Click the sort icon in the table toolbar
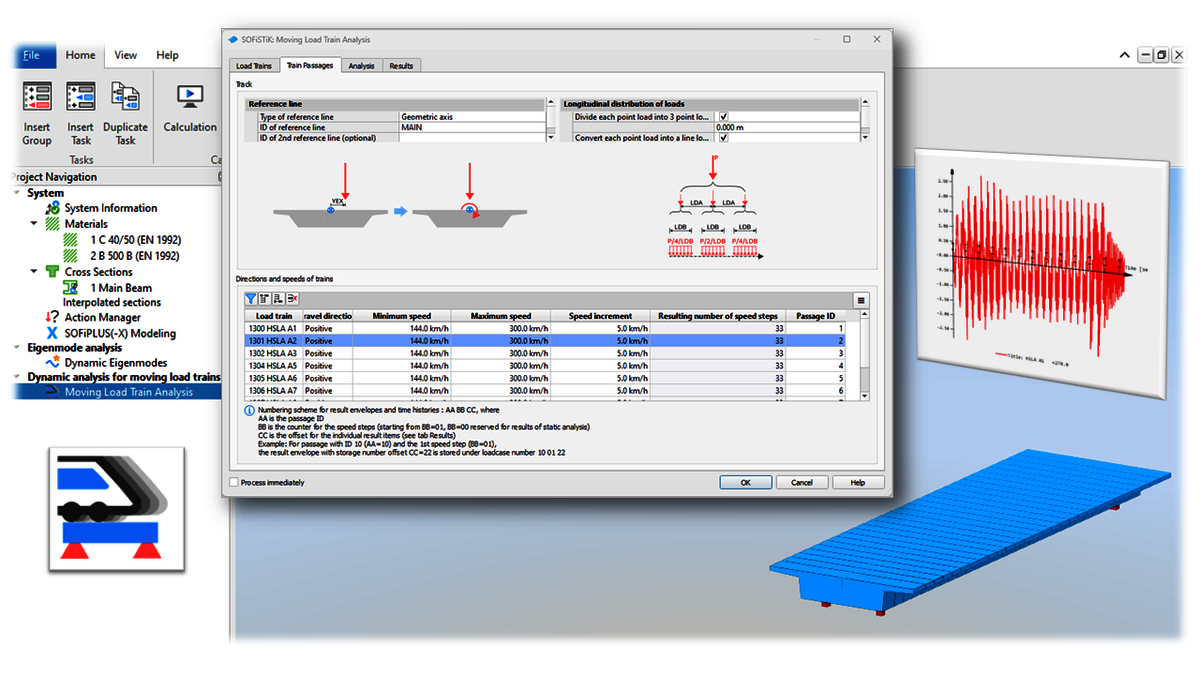This screenshot has width=1200, height=675. (265, 299)
